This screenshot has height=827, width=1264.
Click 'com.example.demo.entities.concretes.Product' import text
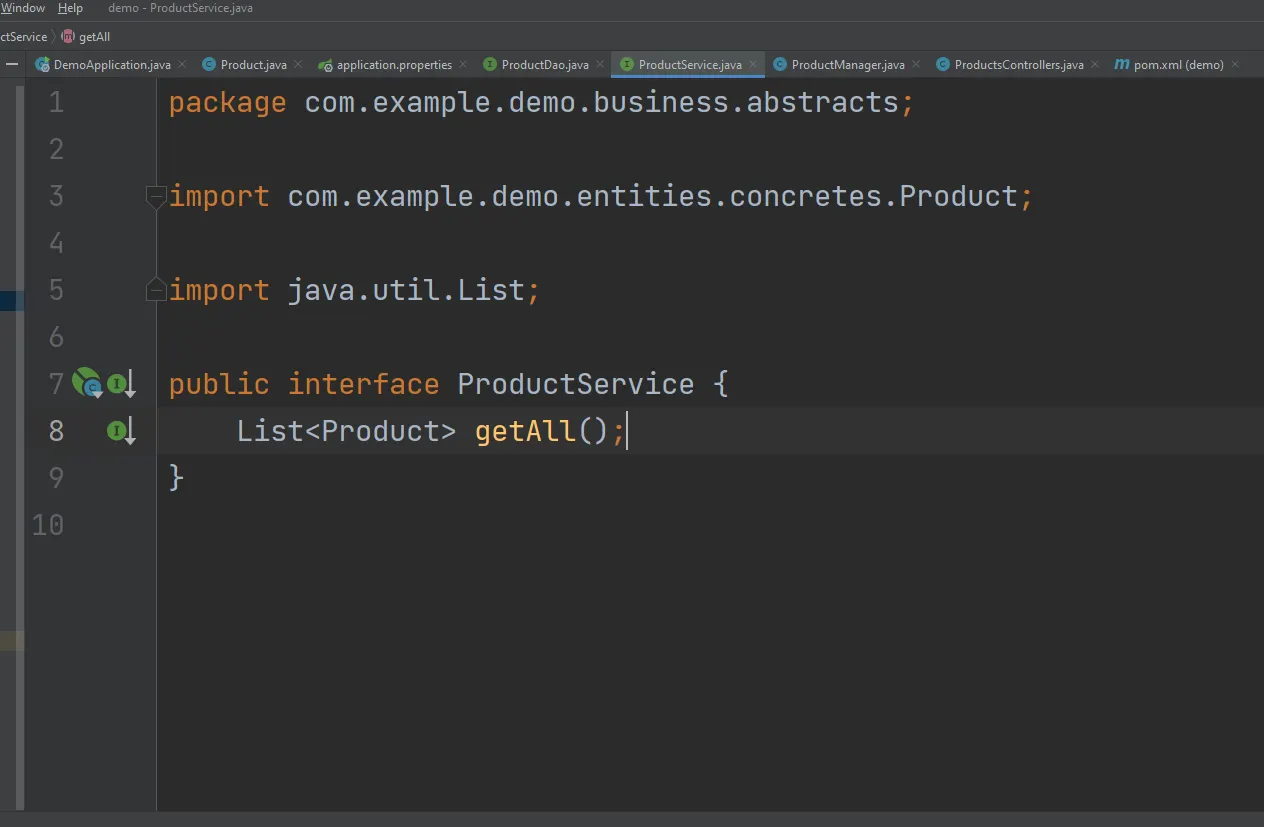pyautogui.click(x=652, y=196)
